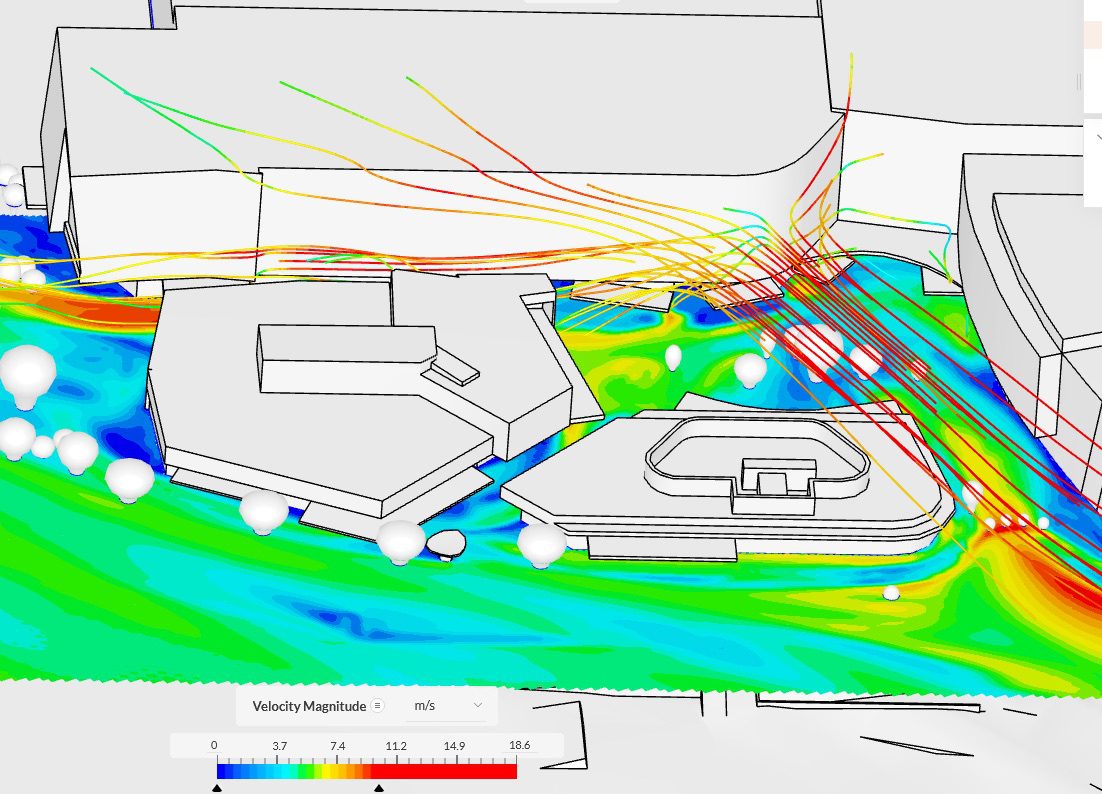
Task: Edit the minimum legend value 0
Action: 214,746
